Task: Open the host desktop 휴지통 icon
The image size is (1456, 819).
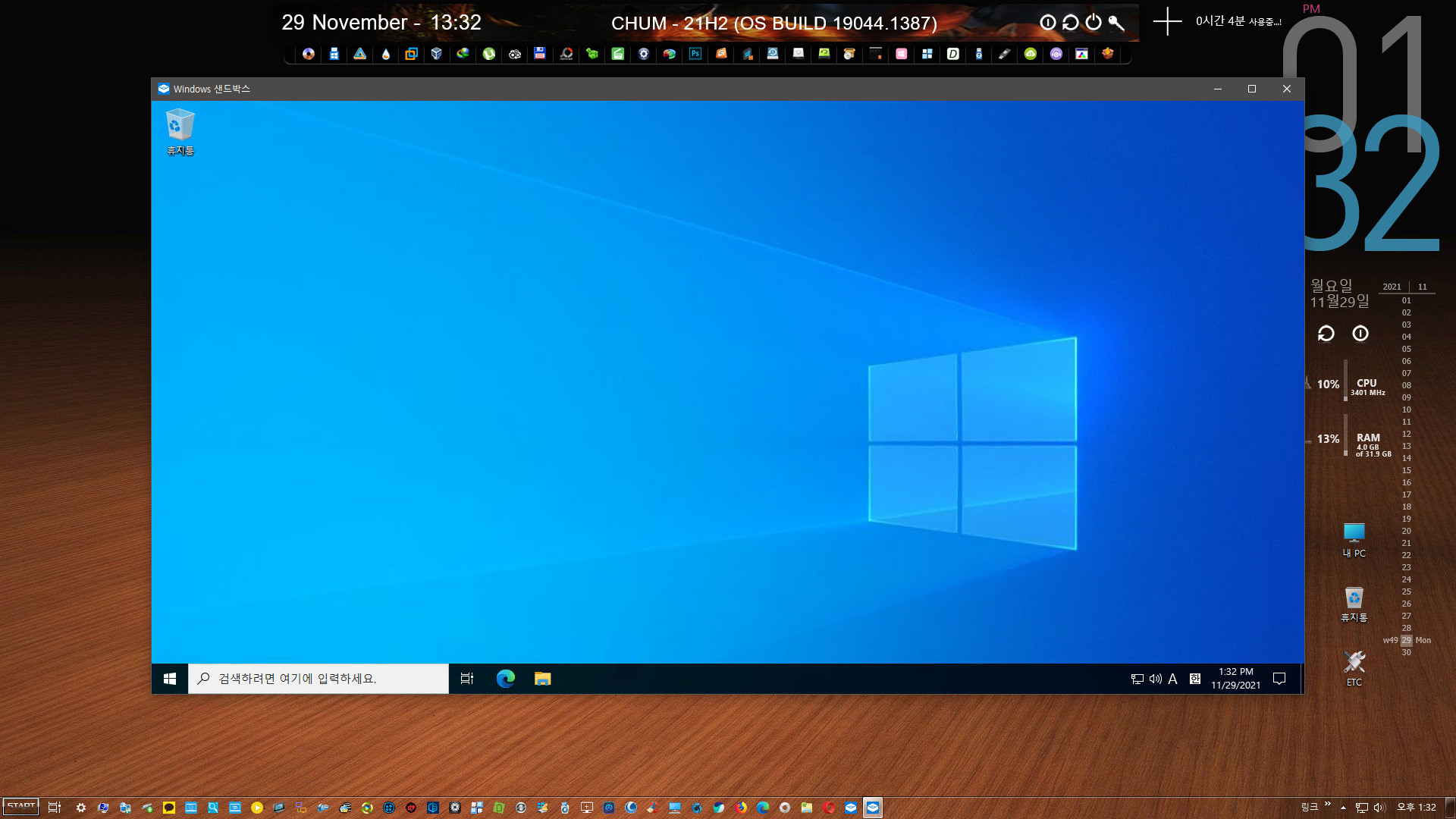Action: click(1354, 604)
